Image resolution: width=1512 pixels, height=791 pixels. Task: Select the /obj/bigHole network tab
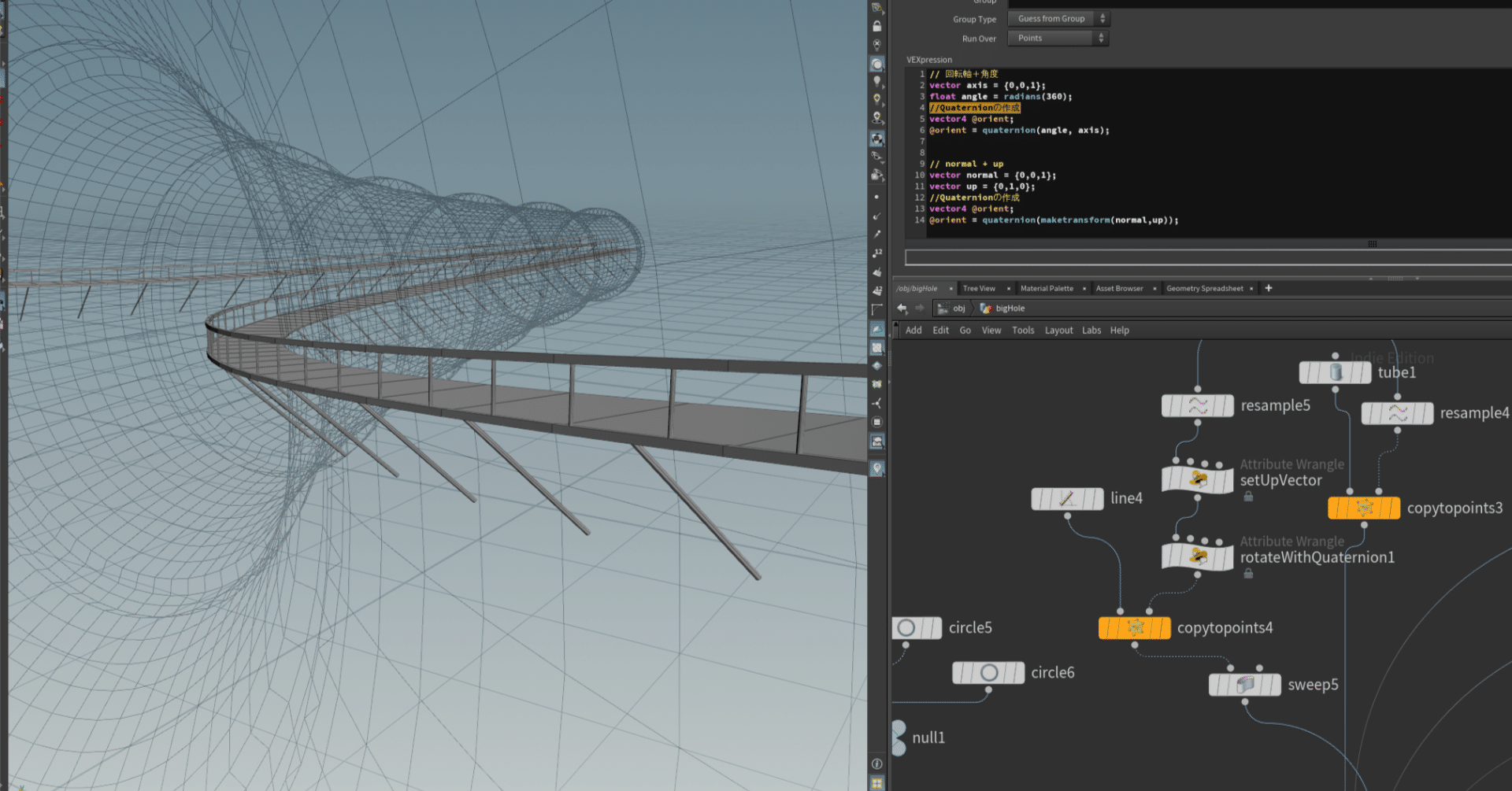pos(917,289)
